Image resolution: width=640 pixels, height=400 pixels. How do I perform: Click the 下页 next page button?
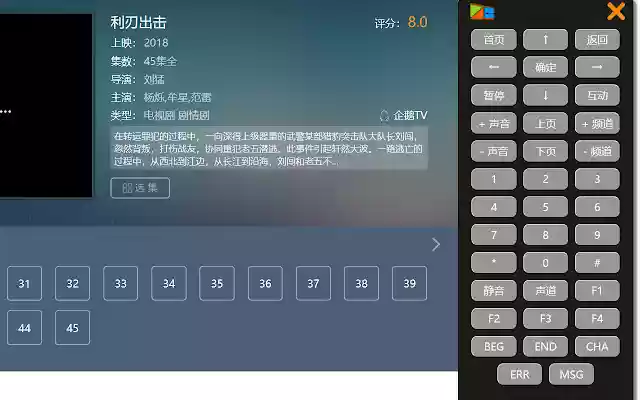tap(545, 151)
